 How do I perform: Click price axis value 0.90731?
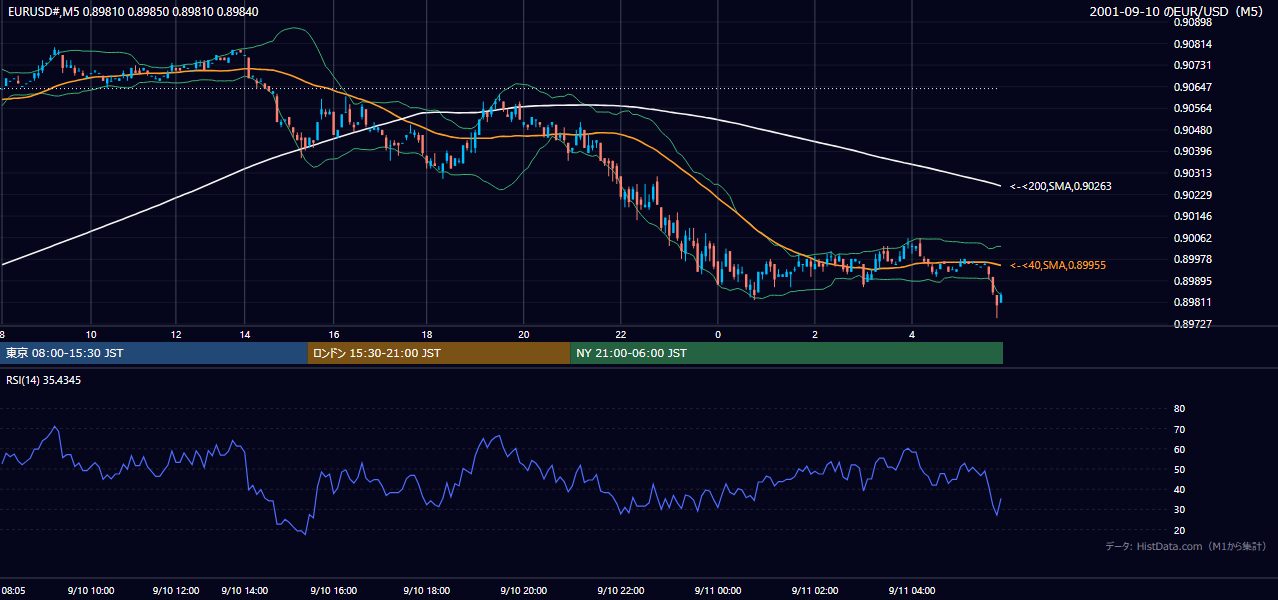coord(1194,65)
